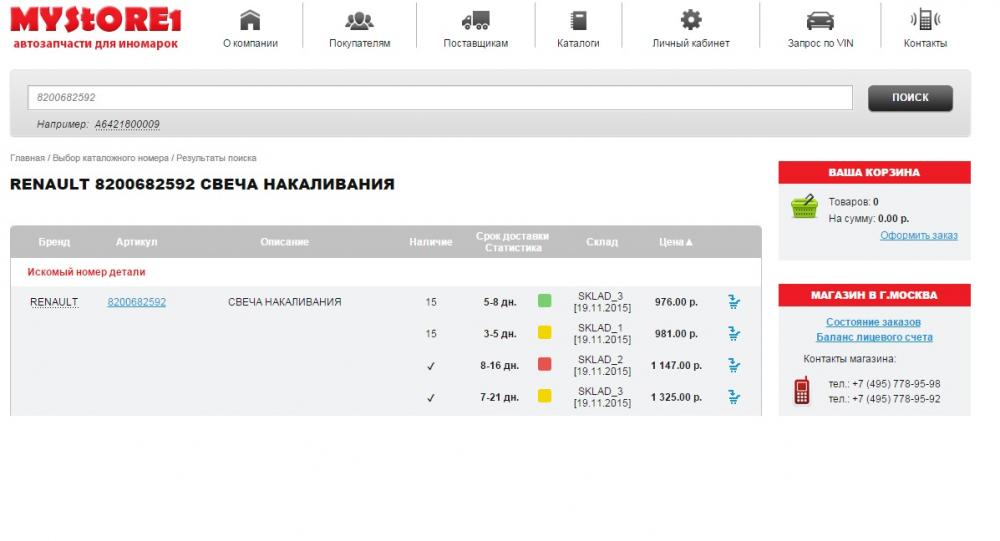The image size is (1000, 541).
Task: Click the 8-16 дн. delivery time
Action: click(x=499, y=366)
